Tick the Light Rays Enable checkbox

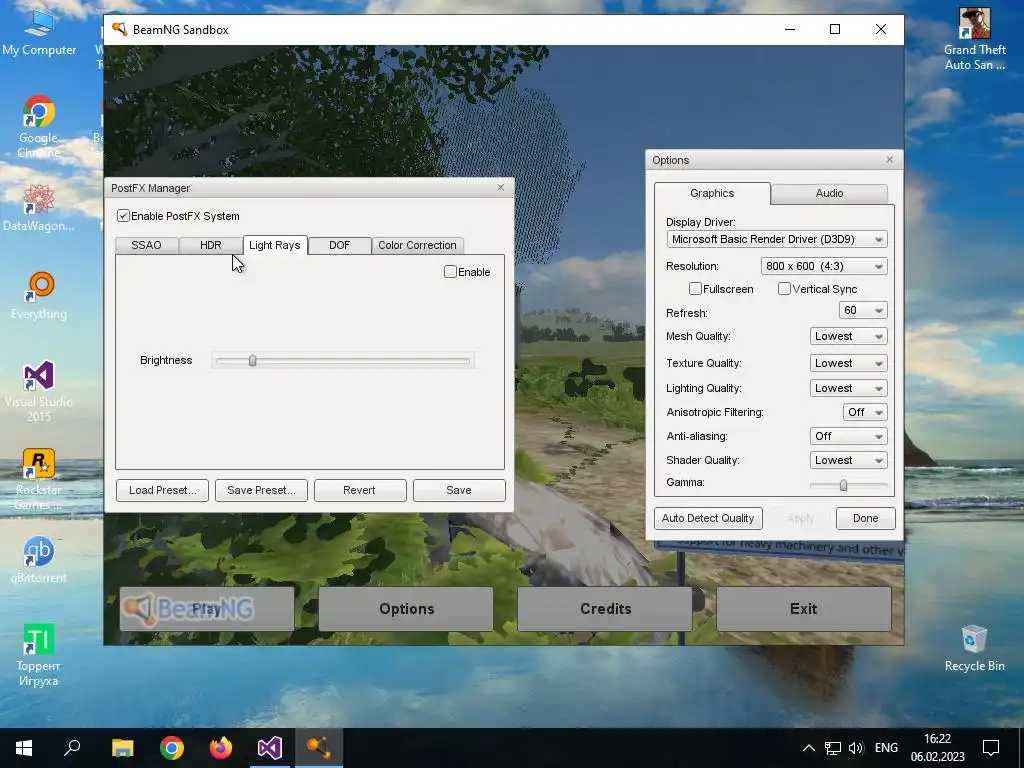click(x=450, y=272)
